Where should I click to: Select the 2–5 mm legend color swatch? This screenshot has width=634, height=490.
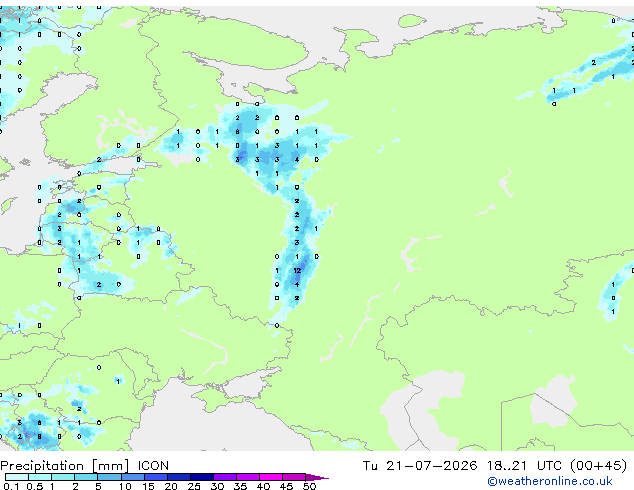pos(86,477)
